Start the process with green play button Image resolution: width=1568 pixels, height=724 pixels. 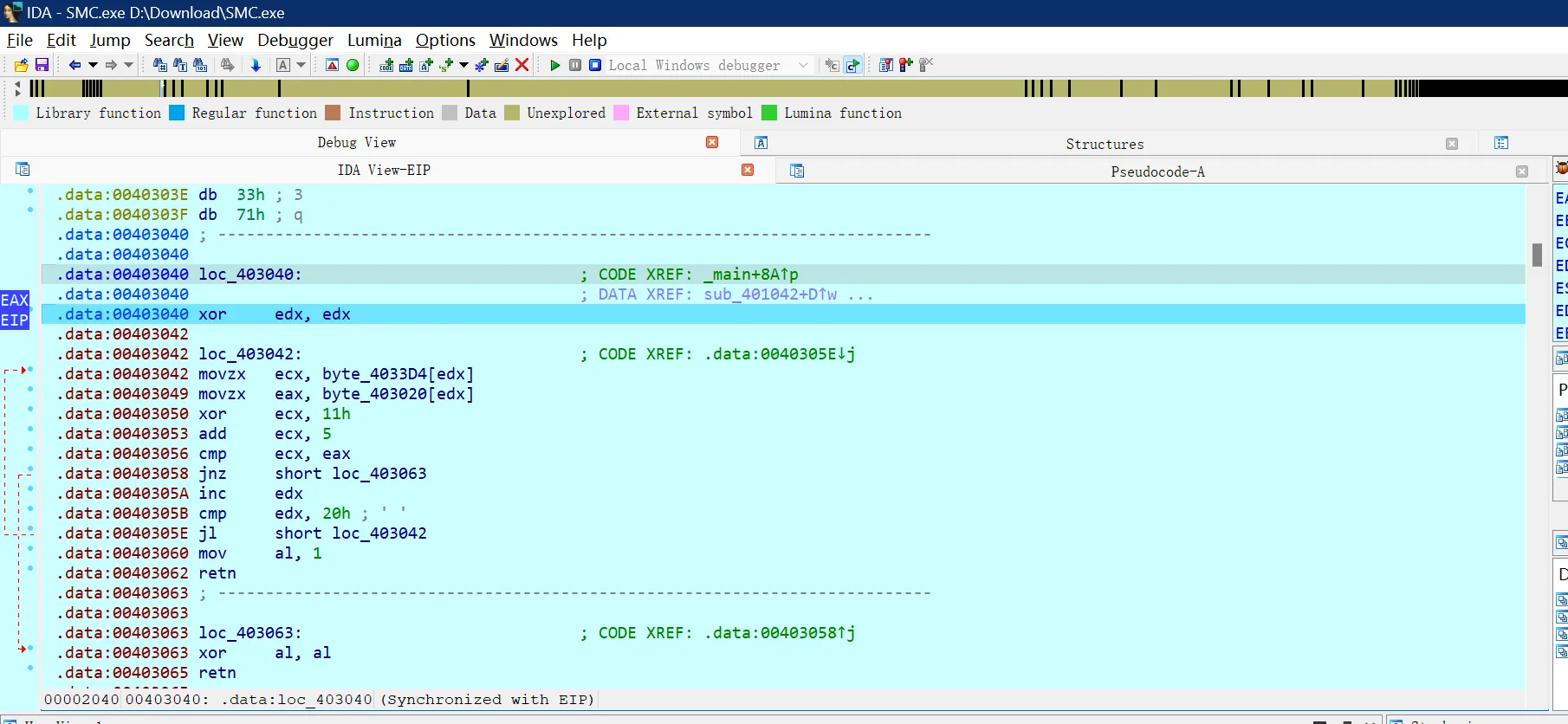555,65
